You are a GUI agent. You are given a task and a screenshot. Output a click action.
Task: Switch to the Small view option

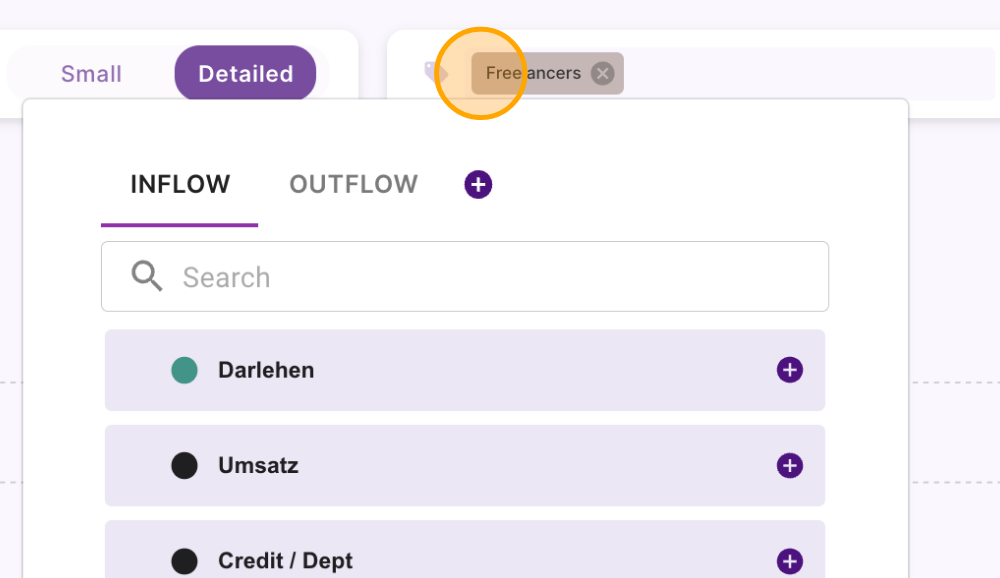91,74
